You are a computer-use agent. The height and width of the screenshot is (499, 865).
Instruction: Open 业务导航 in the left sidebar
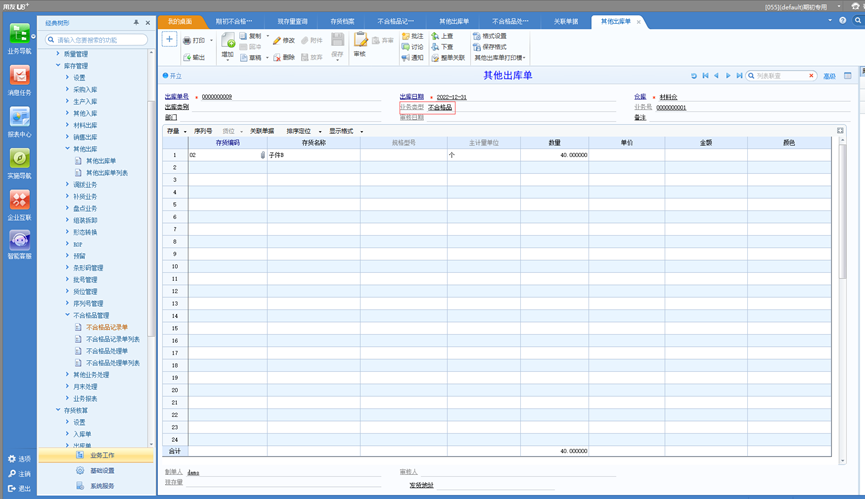pos(19,39)
